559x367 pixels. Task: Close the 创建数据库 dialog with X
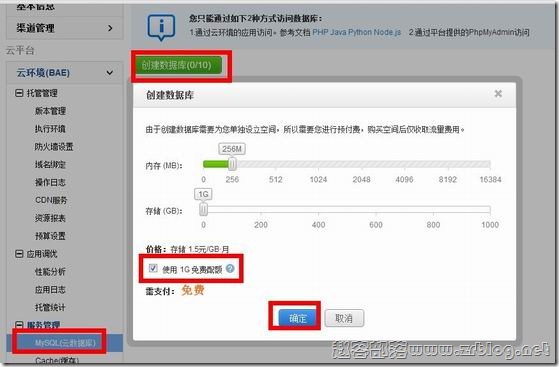coord(498,94)
